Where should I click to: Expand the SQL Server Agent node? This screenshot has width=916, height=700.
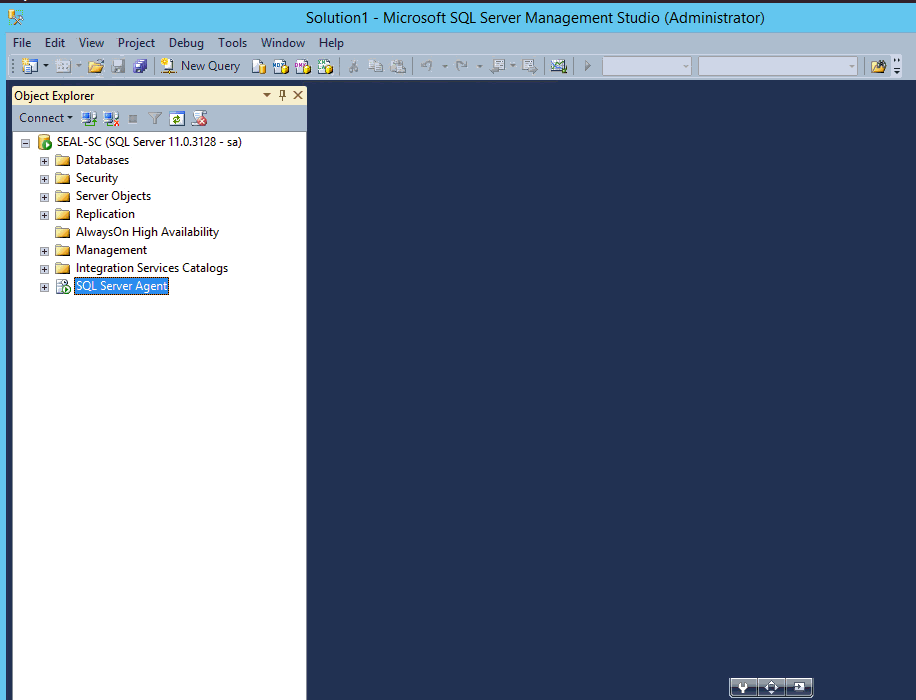click(x=44, y=287)
